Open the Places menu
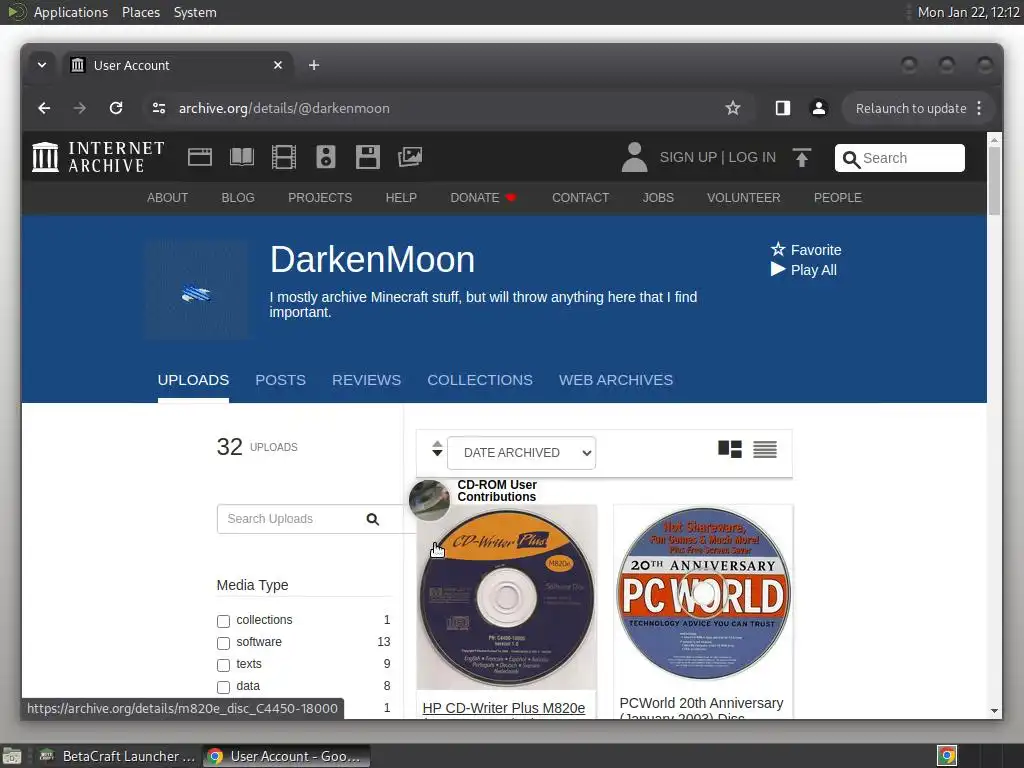Viewport: 1024px width, 768px height. tap(141, 12)
